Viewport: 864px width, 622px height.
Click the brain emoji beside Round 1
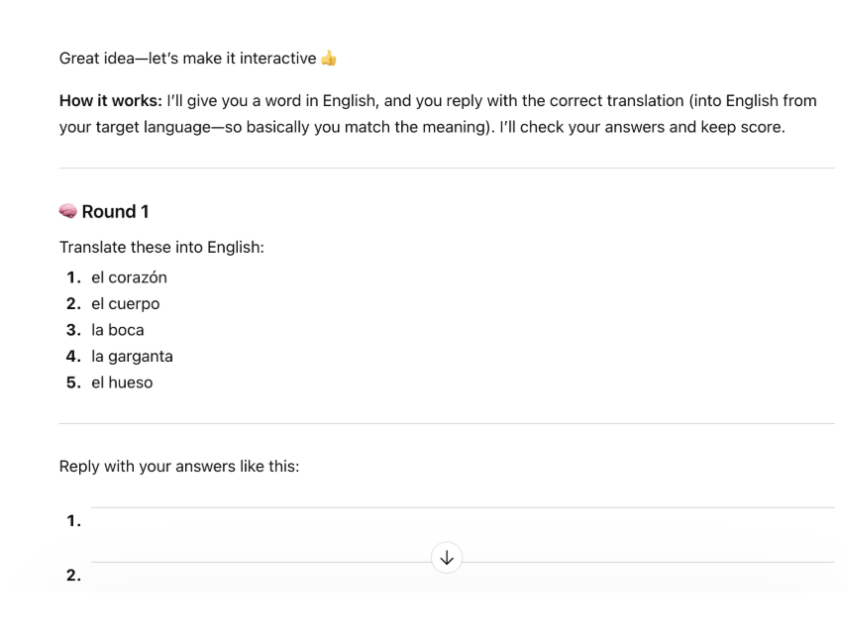(x=68, y=211)
